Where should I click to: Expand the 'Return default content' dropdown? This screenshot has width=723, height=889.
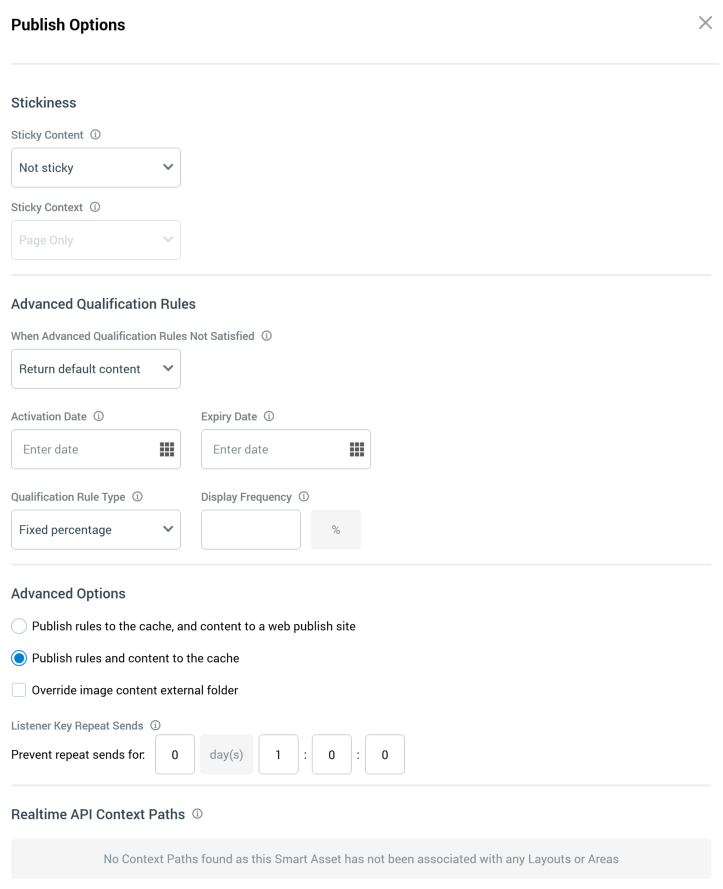pos(96,369)
